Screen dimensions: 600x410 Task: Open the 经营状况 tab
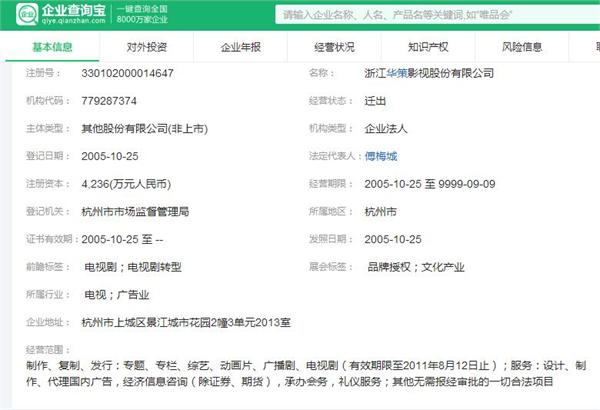coord(334,47)
